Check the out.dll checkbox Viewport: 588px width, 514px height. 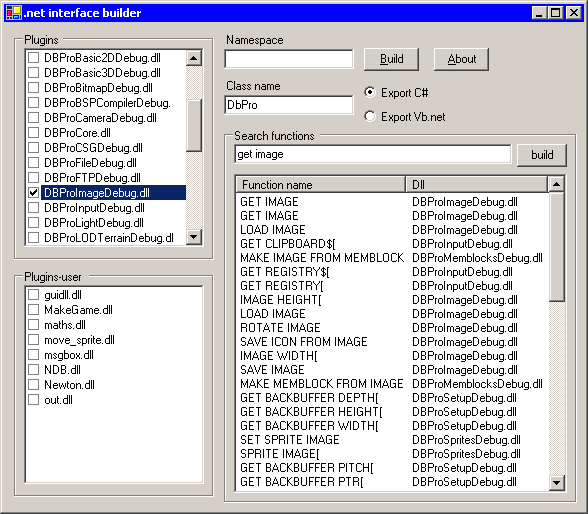[33, 400]
